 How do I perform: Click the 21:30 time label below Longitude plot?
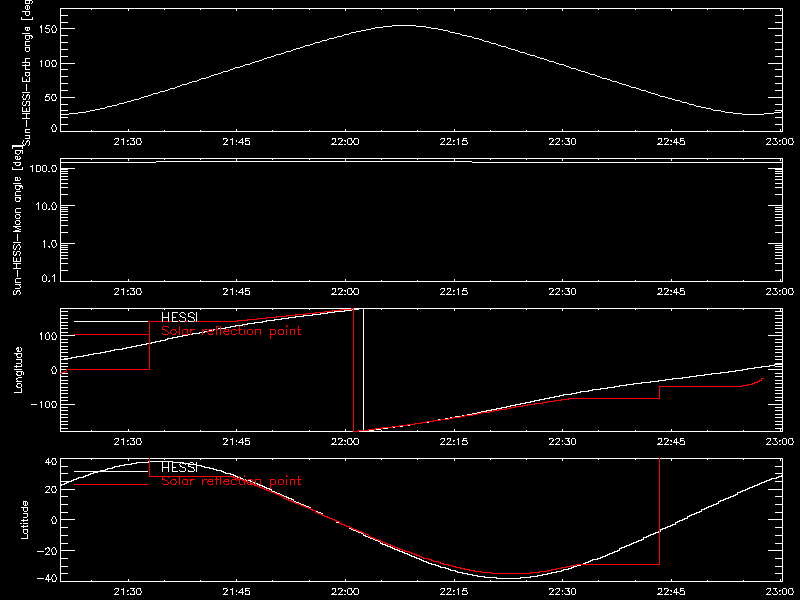click(x=128, y=442)
